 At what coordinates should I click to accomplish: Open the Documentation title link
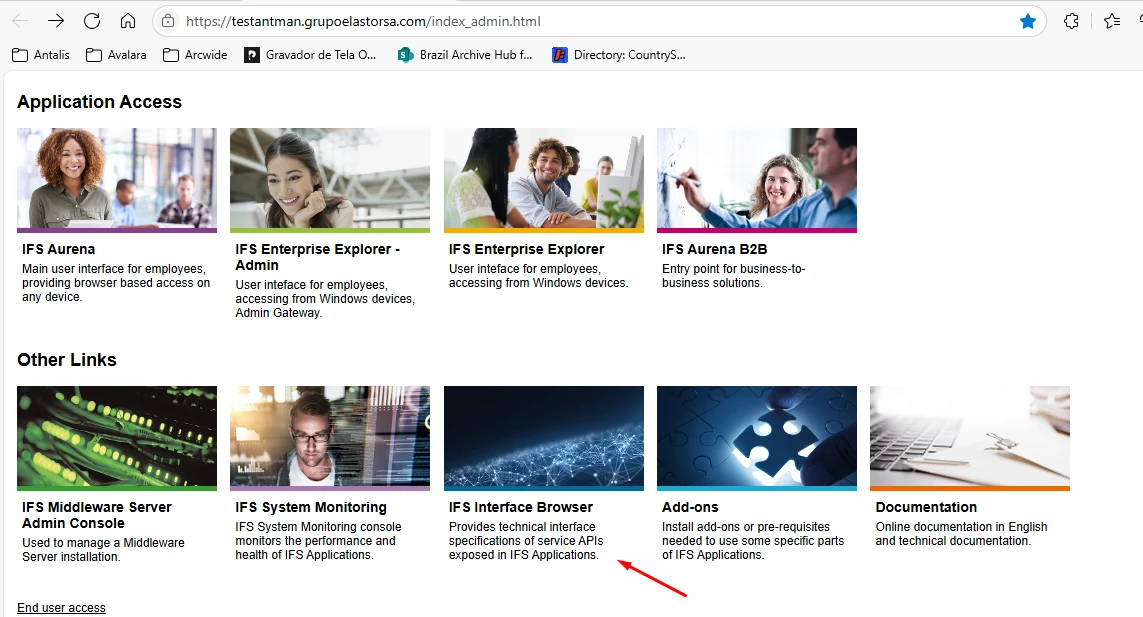[926, 507]
